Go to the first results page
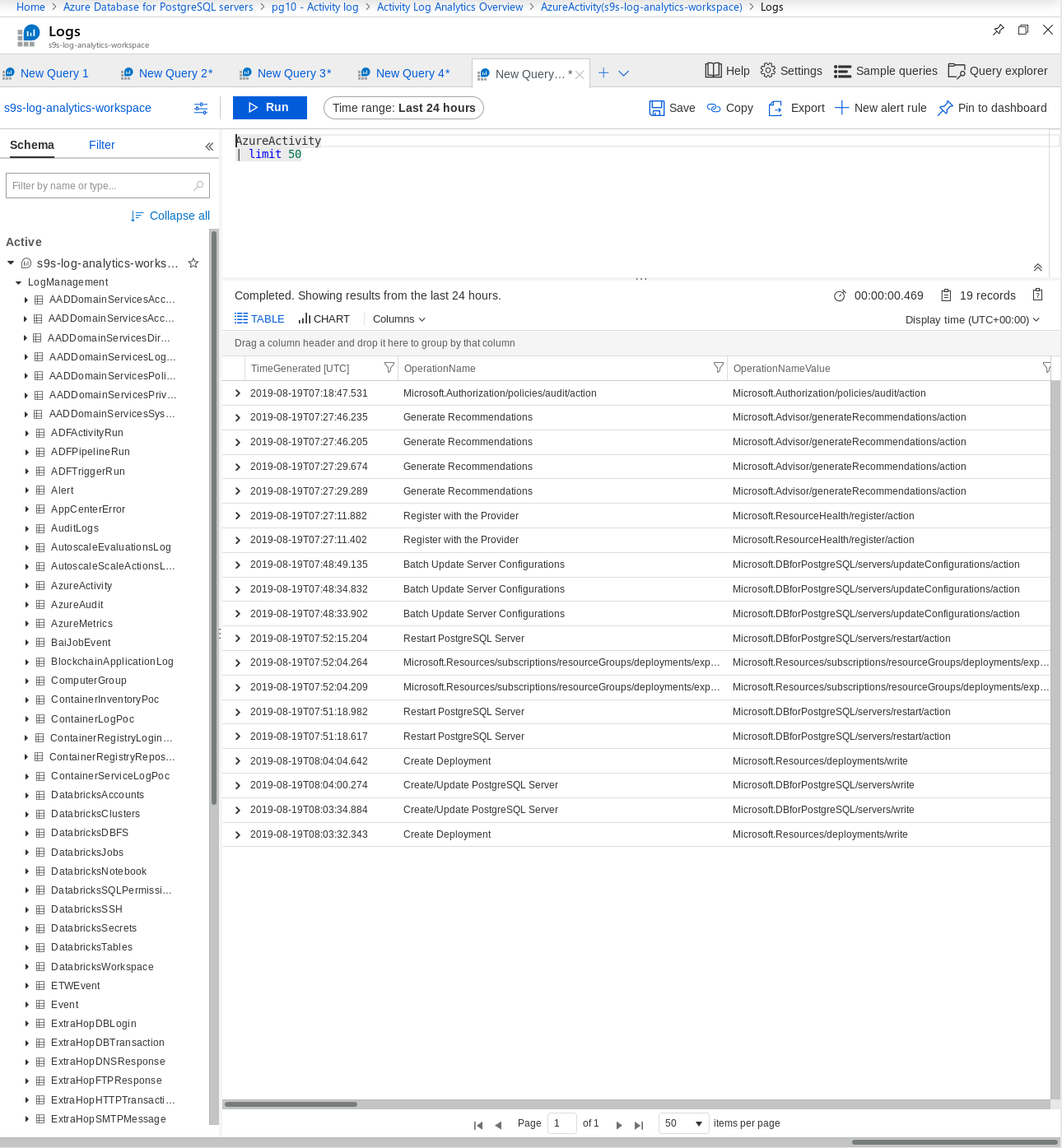Image resolution: width=1062 pixels, height=1148 pixels. pyautogui.click(x=477, y=1125)
